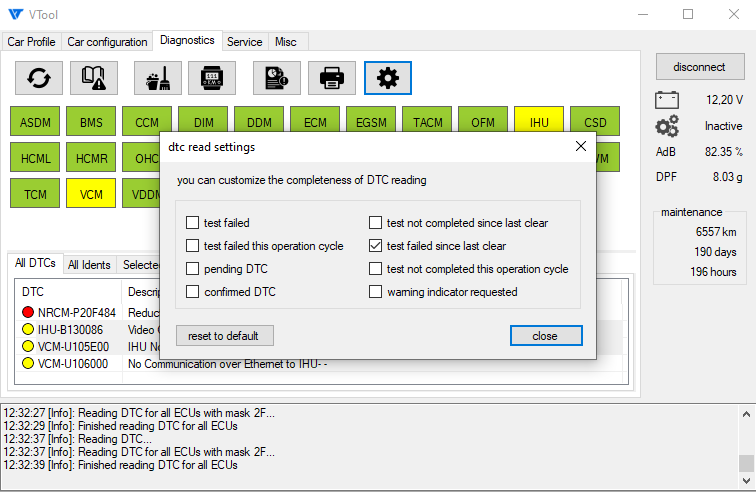Enable the 'test failed' checkbox

(x=193, y=223)
